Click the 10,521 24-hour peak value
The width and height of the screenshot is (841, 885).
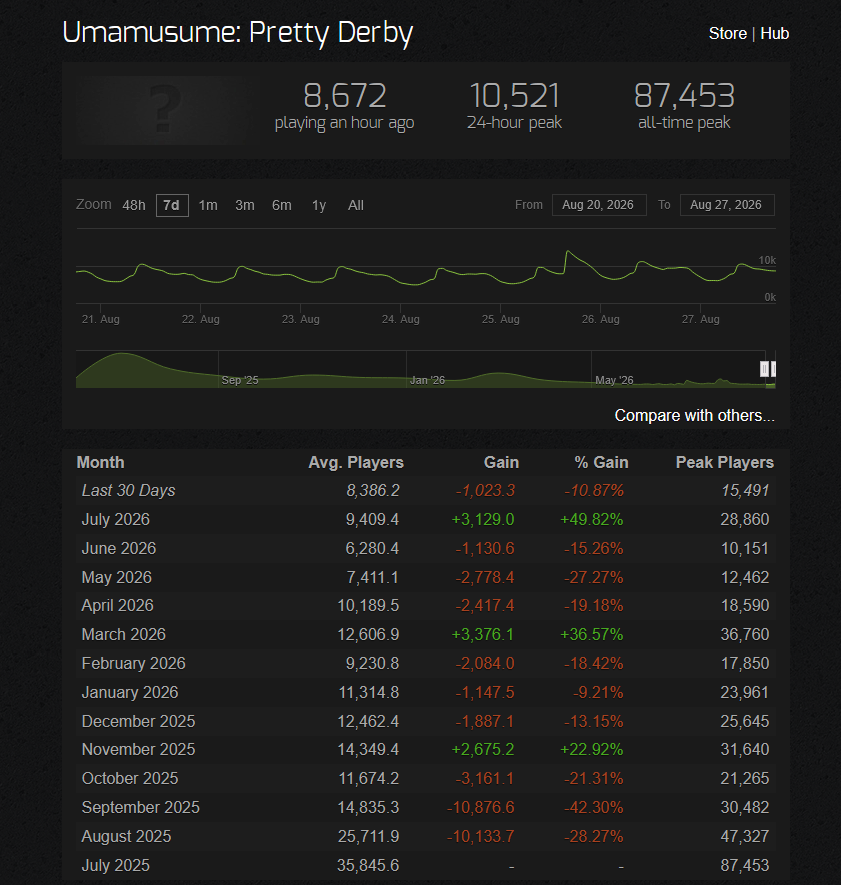tap(514, 95)
